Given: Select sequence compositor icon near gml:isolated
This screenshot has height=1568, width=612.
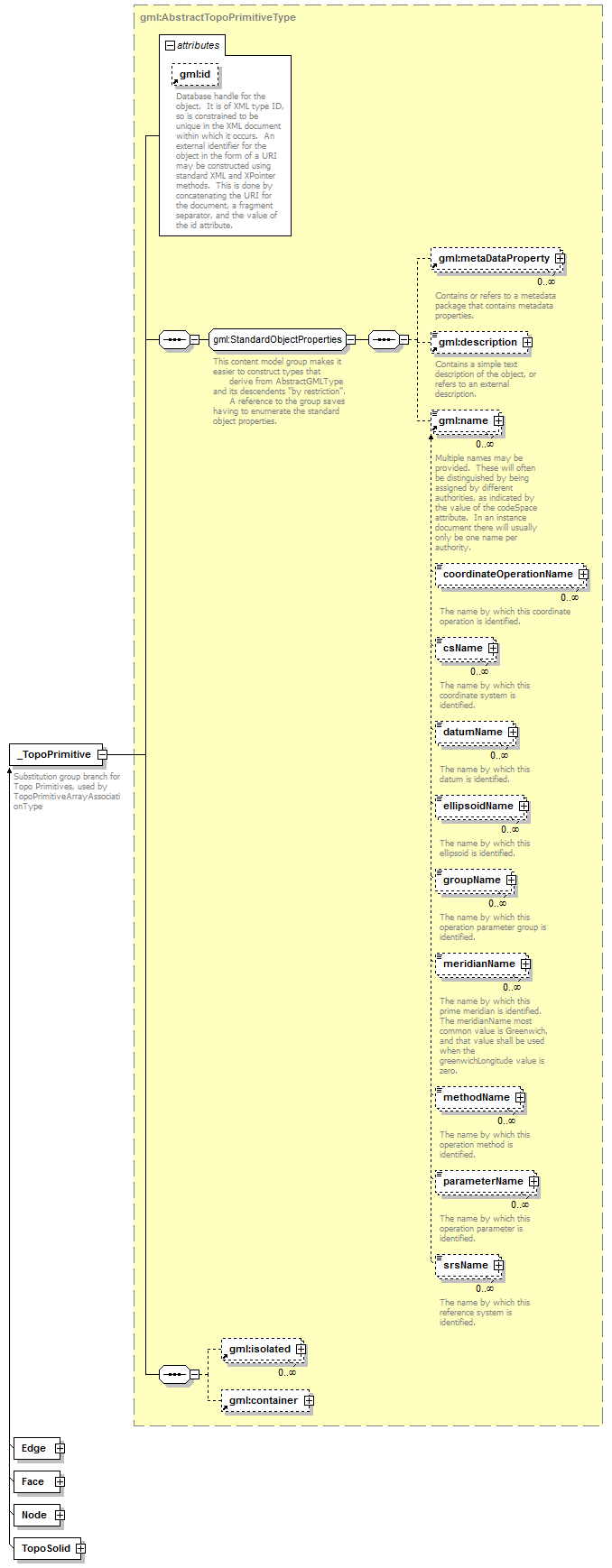Looking at the screenshot, I should tap(173, 1375).
